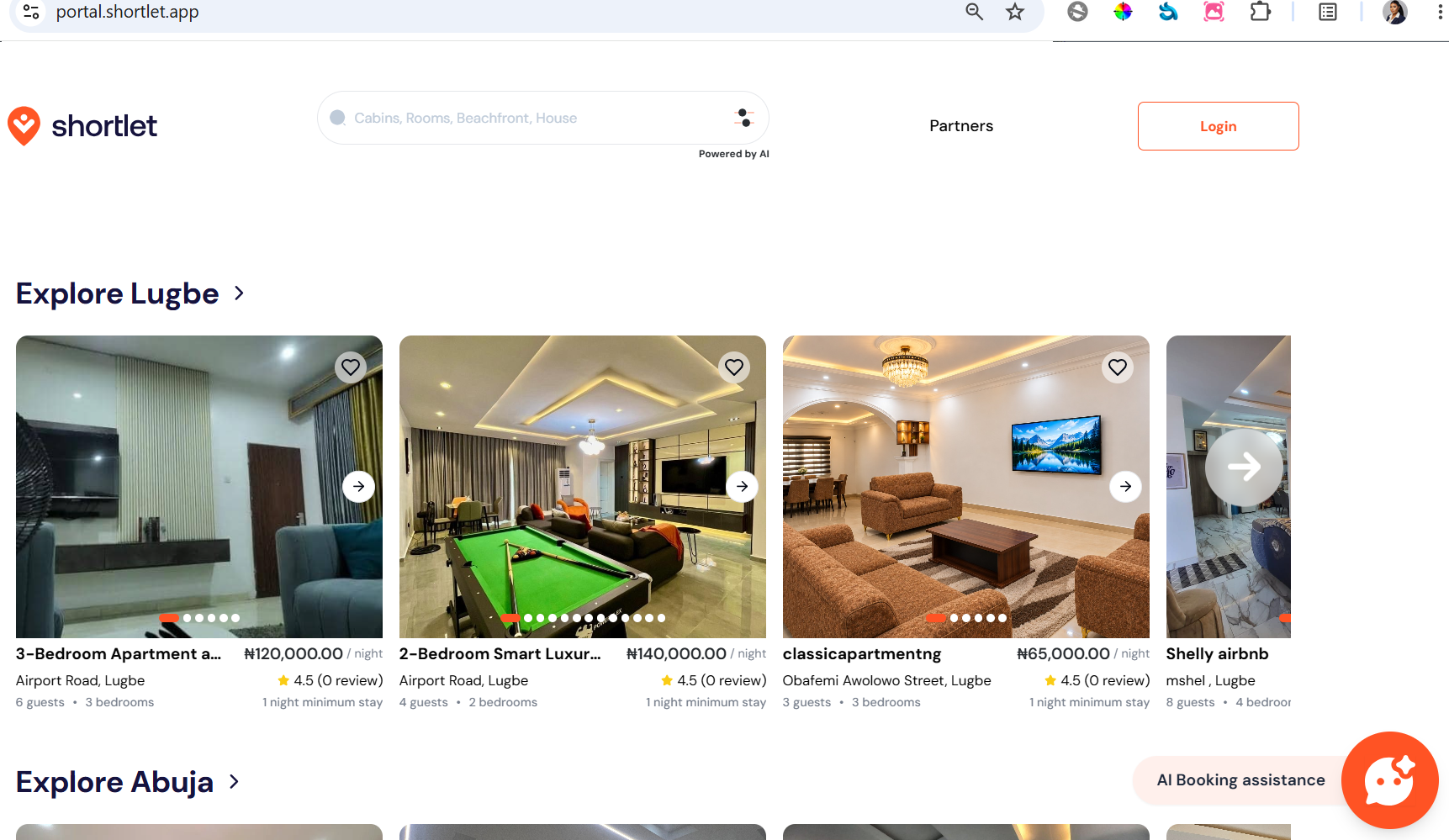Open the AI chat assistant bubble

point(1389,780)
